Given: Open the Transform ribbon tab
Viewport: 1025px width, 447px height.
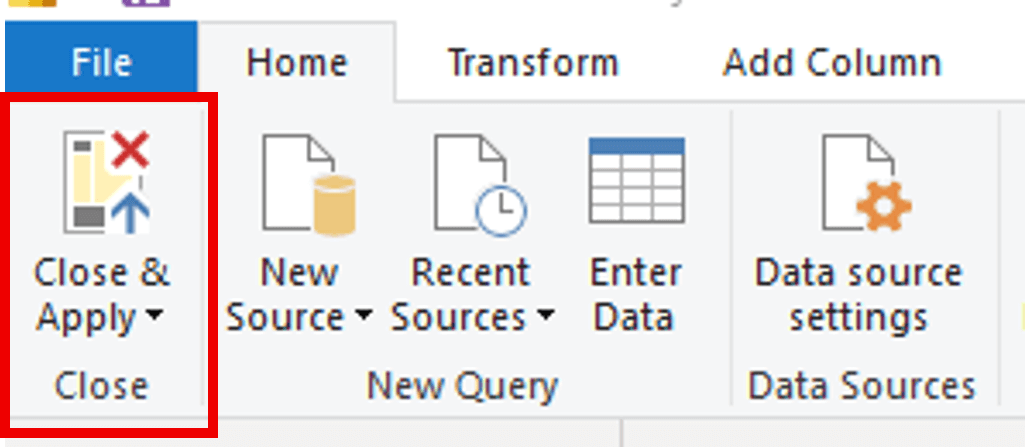Looking at the screenshot, I should click(533, 63).
